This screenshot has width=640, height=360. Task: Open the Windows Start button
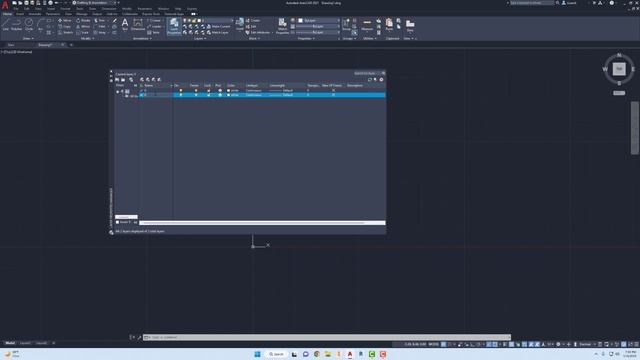click(257, 354)
